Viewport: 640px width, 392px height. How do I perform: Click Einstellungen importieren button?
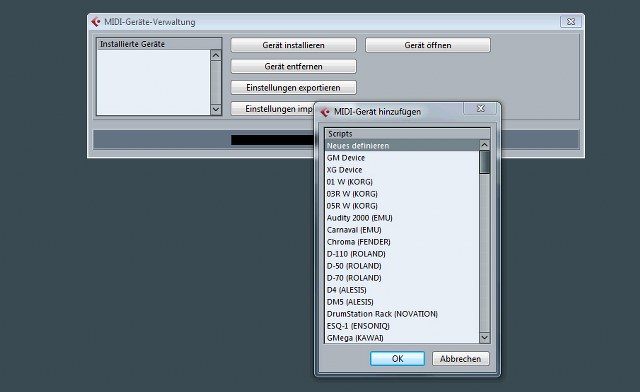pos(273,109)
